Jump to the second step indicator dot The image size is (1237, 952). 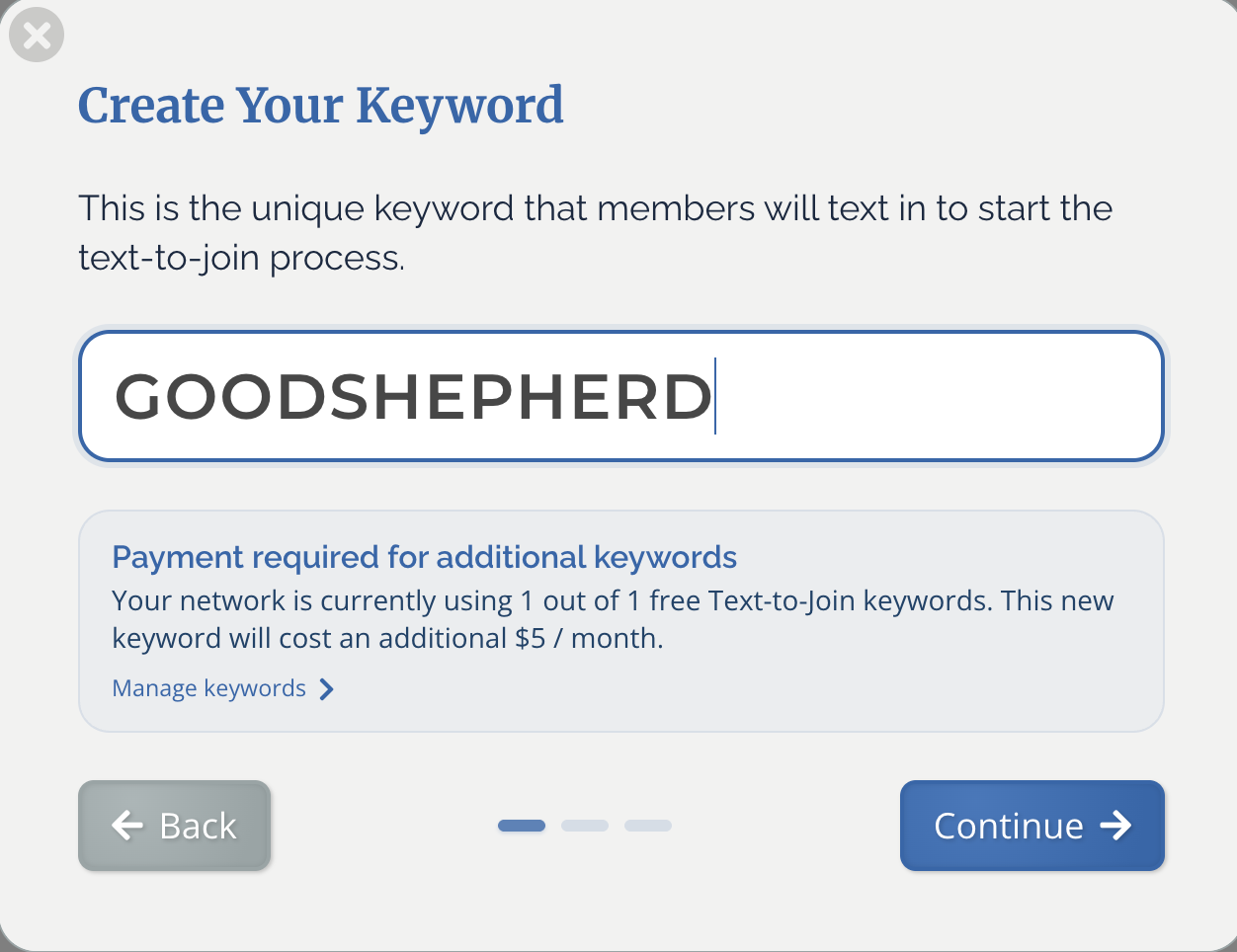585,826
